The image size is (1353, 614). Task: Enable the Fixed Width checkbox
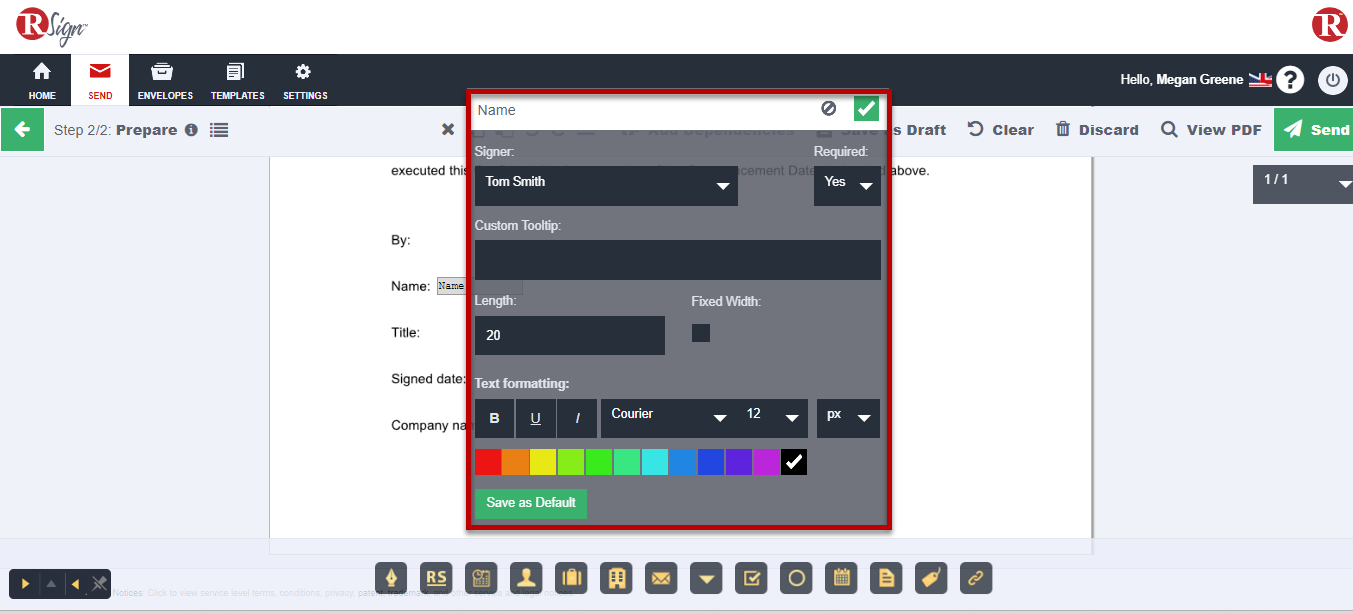701,333
